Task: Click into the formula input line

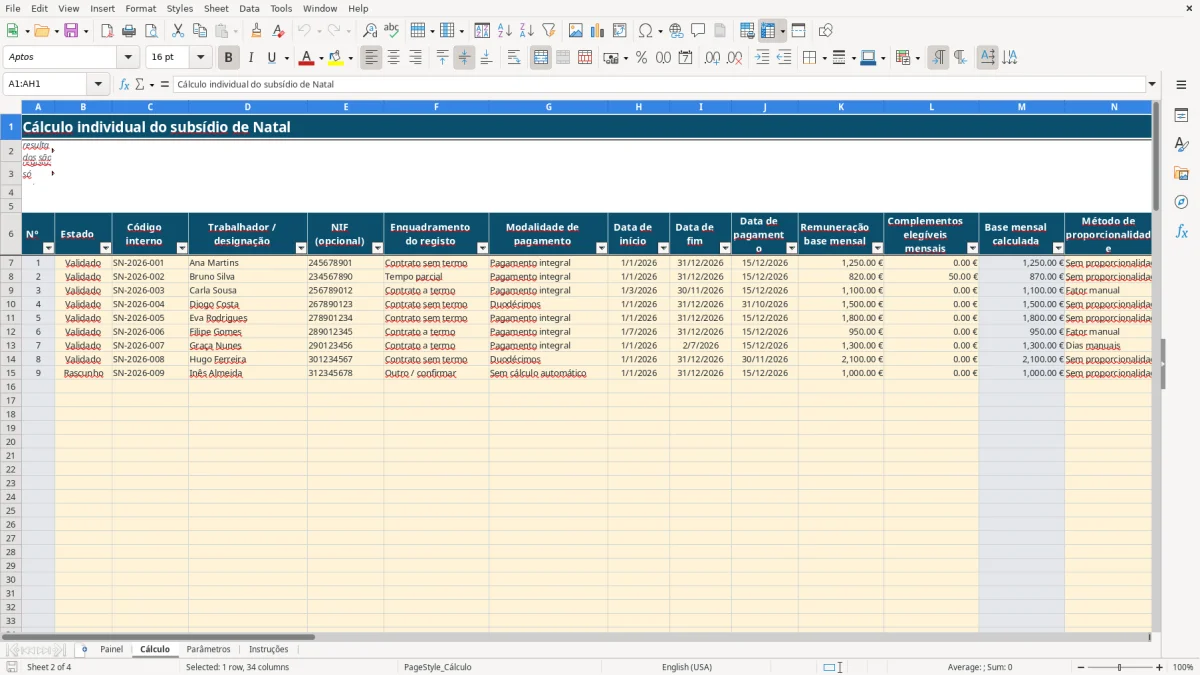Action: pyautogui.click(x=659, y=84)
